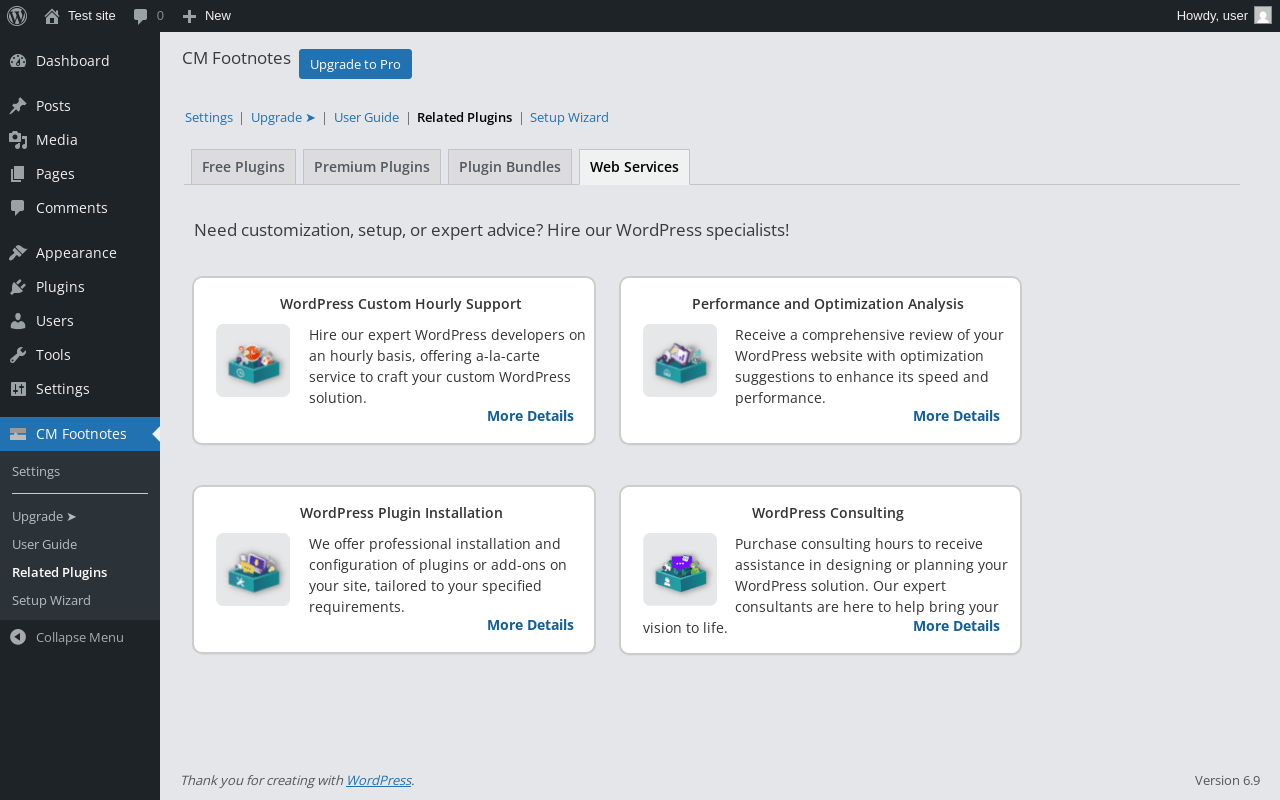Click the Version 6.9 footer text
The image size is (1280, 800).
pos(1227,780)
